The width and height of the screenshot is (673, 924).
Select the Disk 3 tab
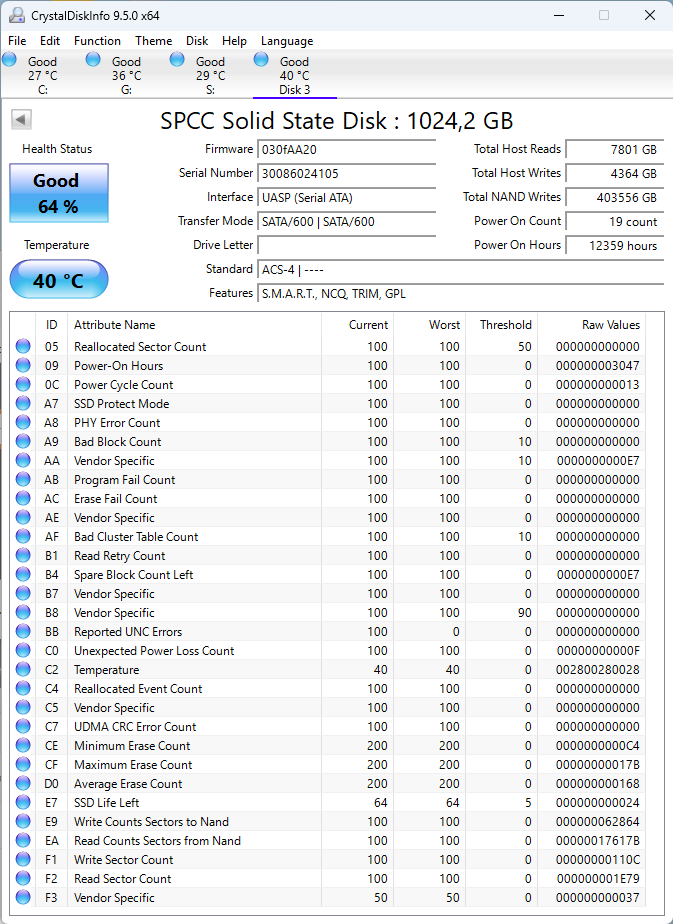[294, 75]
